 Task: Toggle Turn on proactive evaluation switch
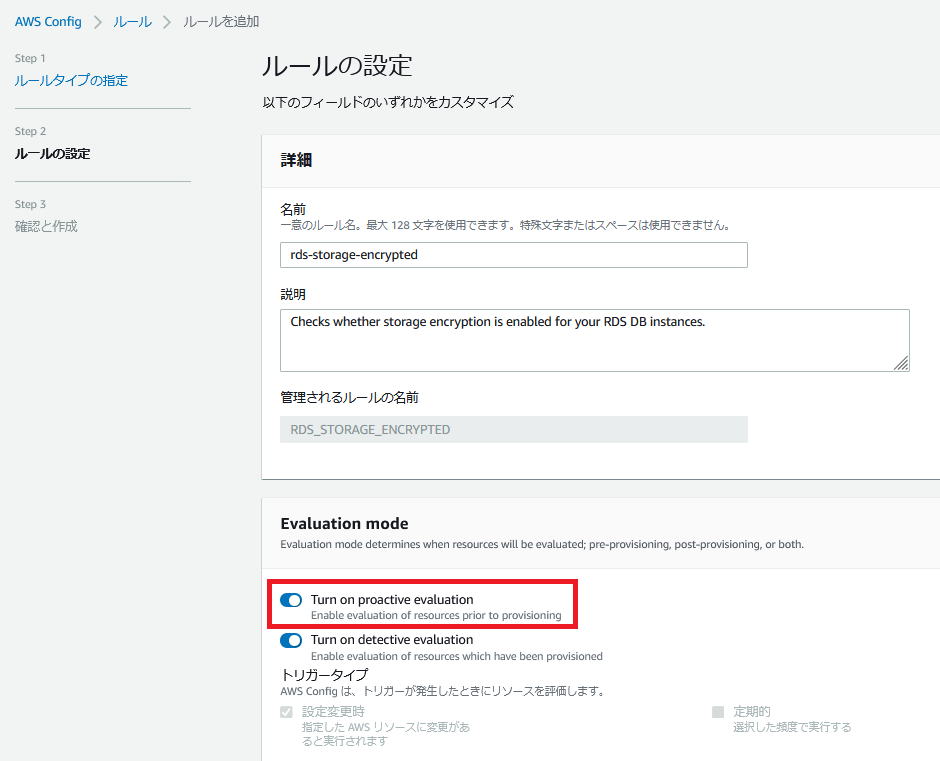291,600
